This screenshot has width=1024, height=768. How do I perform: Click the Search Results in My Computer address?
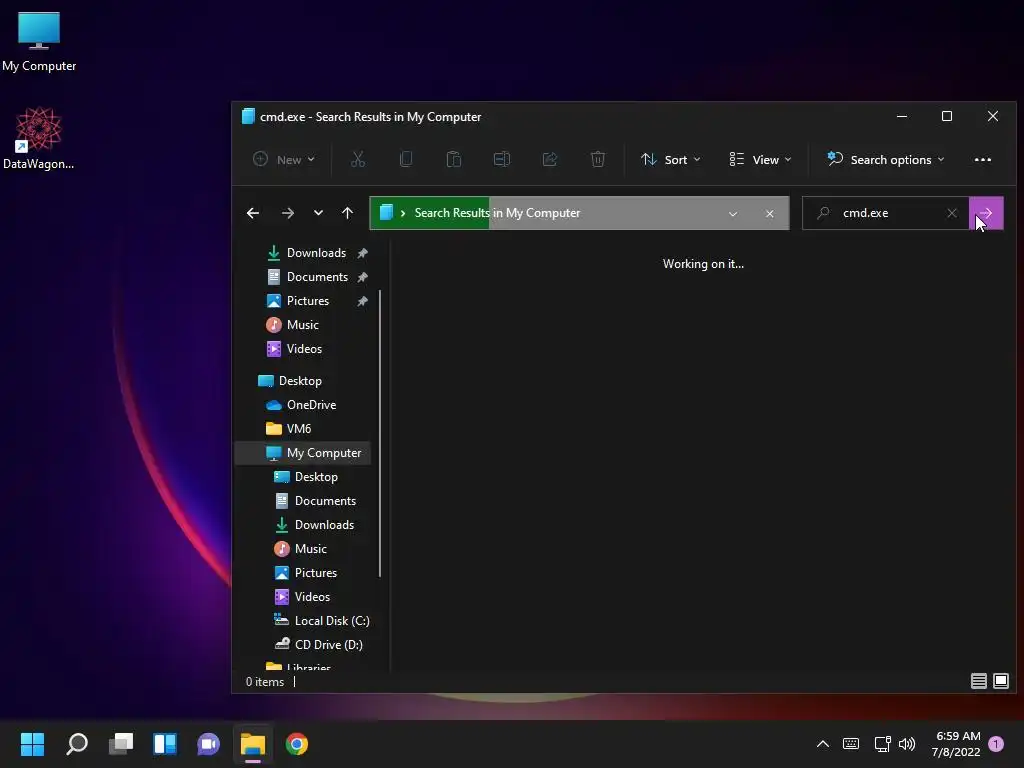[x=497, y=213]
